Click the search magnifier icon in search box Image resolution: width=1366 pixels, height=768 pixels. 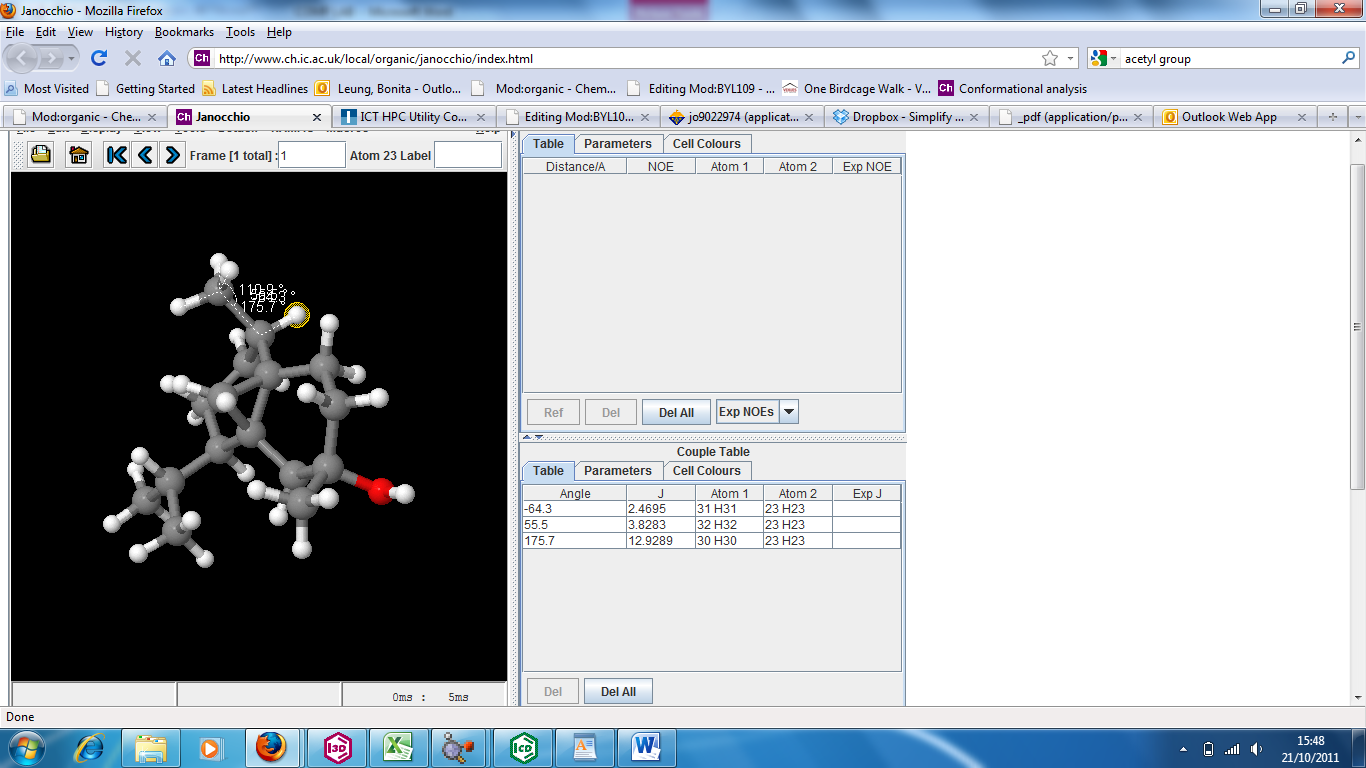pos(1348,58)
